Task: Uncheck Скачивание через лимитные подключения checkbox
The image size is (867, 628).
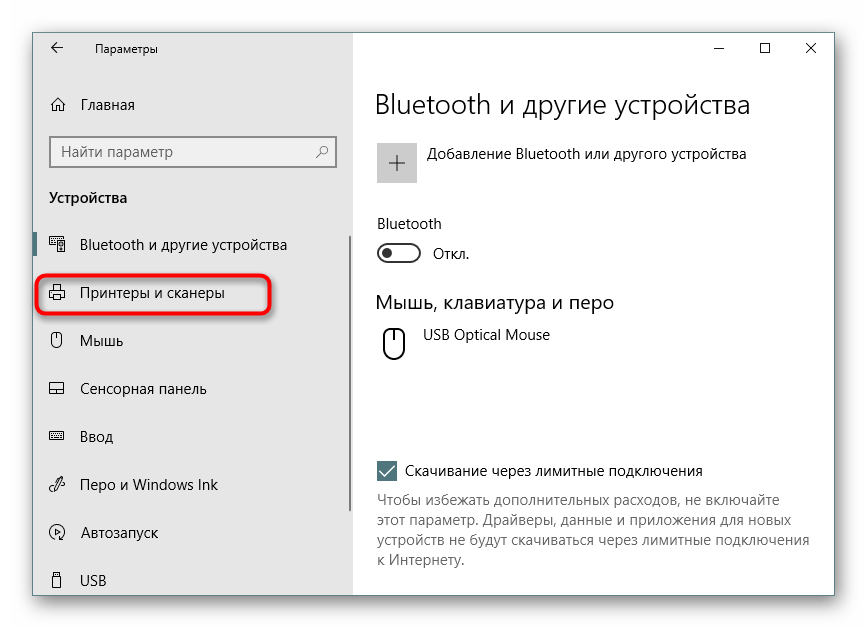Action: click(387, 471)
